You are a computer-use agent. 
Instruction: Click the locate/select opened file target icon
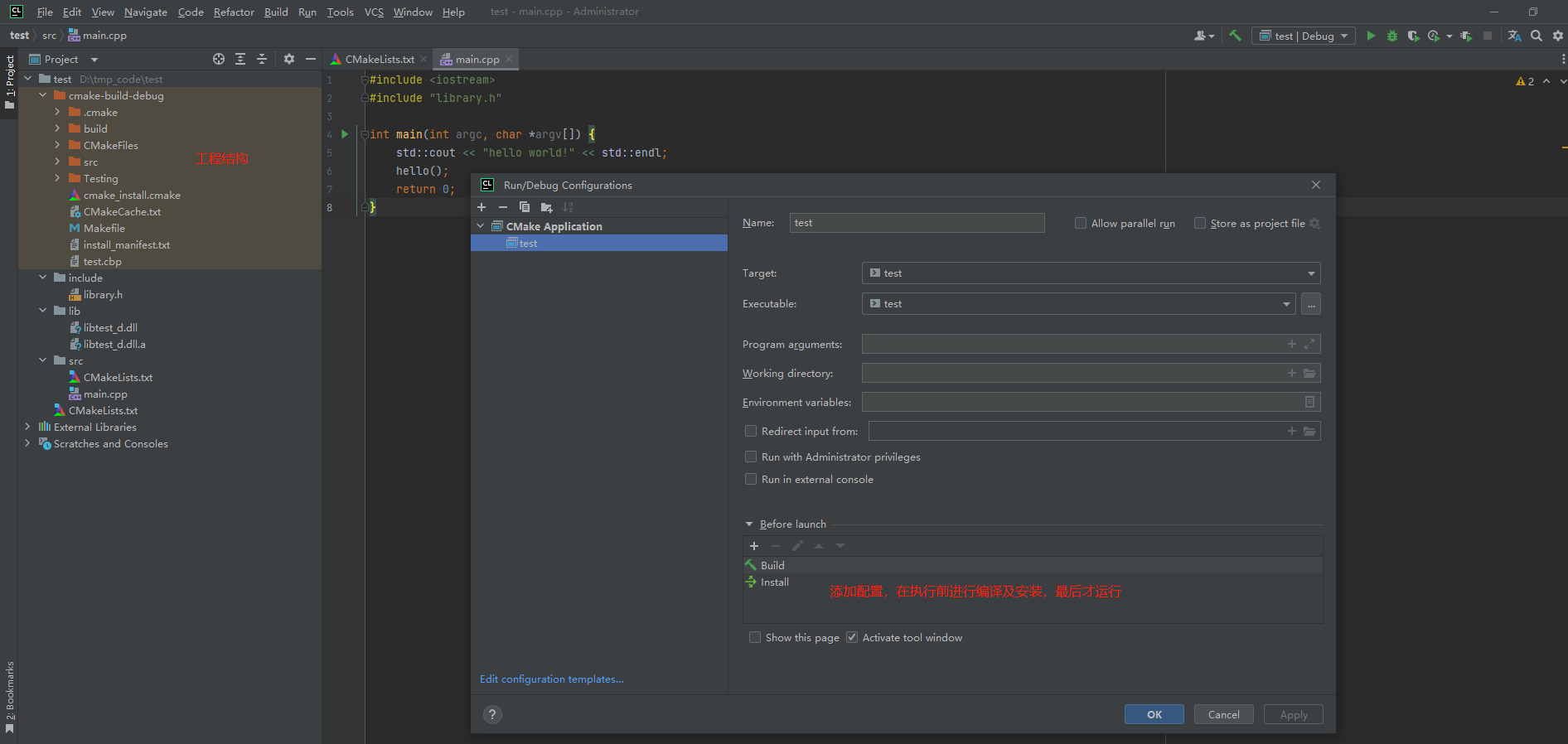pos(219,59)
